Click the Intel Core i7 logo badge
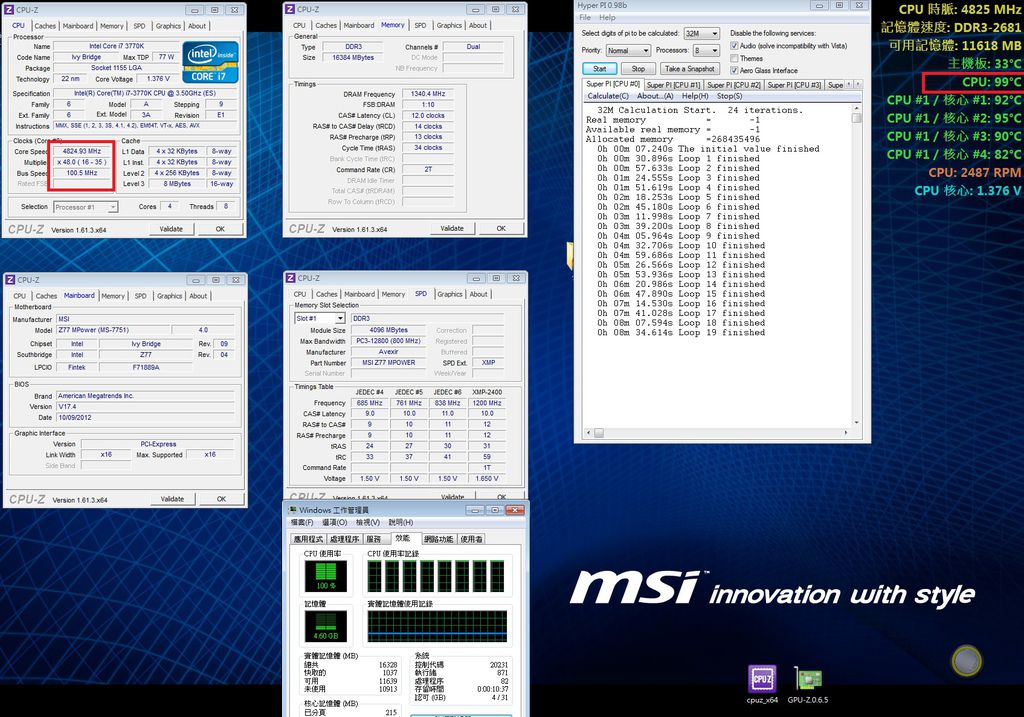Viewport: 1024px width, 717px height. point(210,63)
